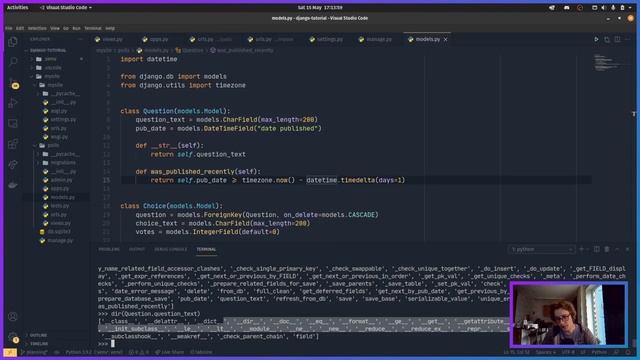This screenshot has height=360, width=640.
Task: Click the Python language mode in status bar
Action: pos(599,352)
